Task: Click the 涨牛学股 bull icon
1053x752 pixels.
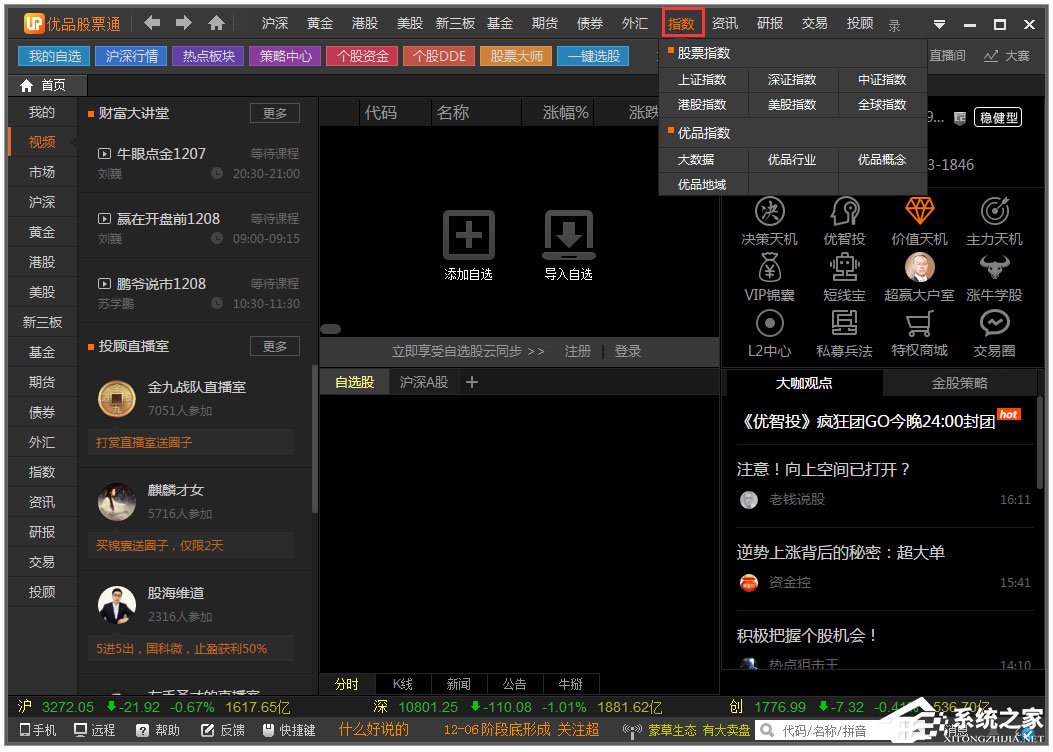Action: pyautogui.click(x=994, y=267)
